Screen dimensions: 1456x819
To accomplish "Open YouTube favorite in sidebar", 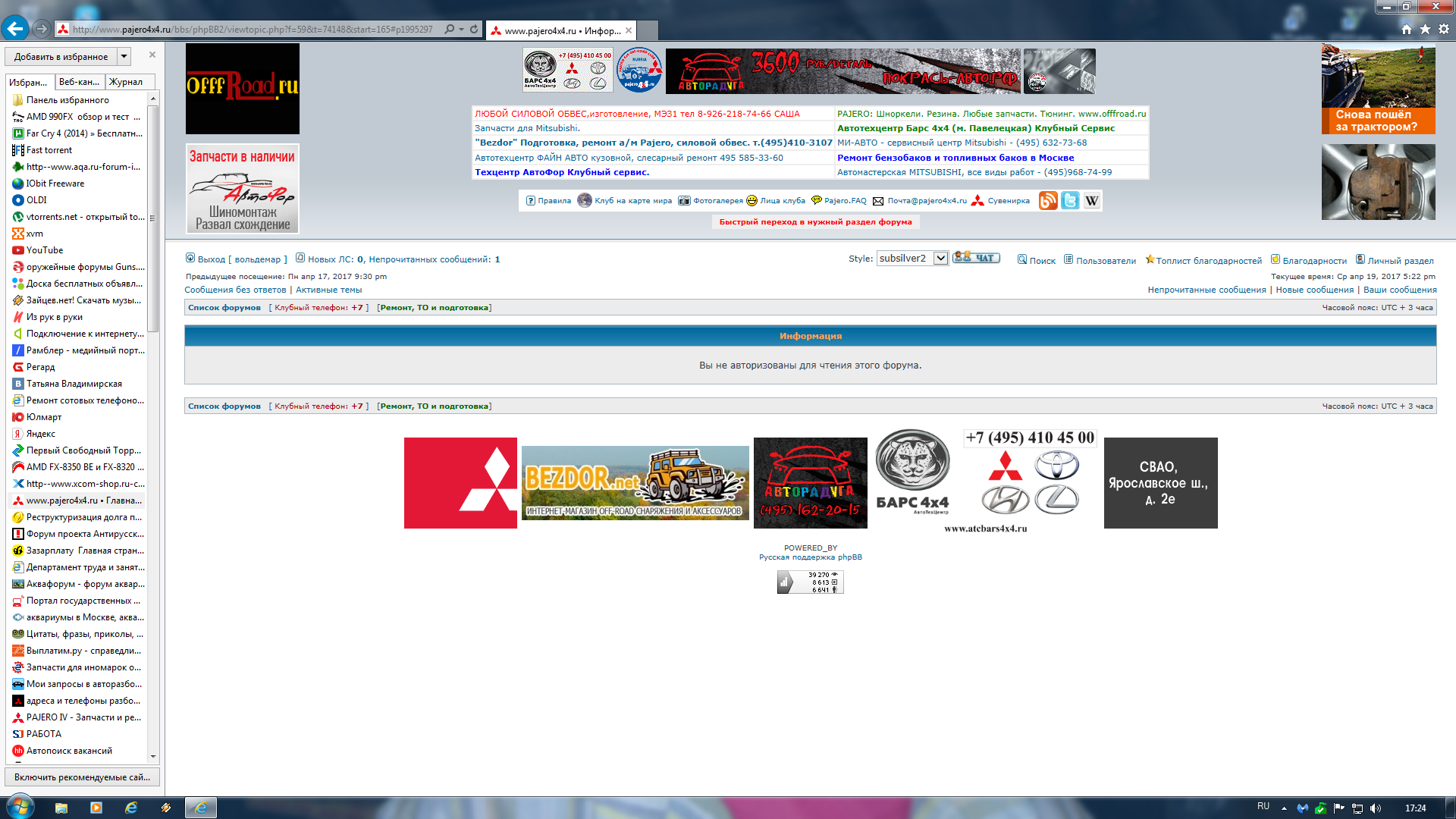I will tap(45, 250).
